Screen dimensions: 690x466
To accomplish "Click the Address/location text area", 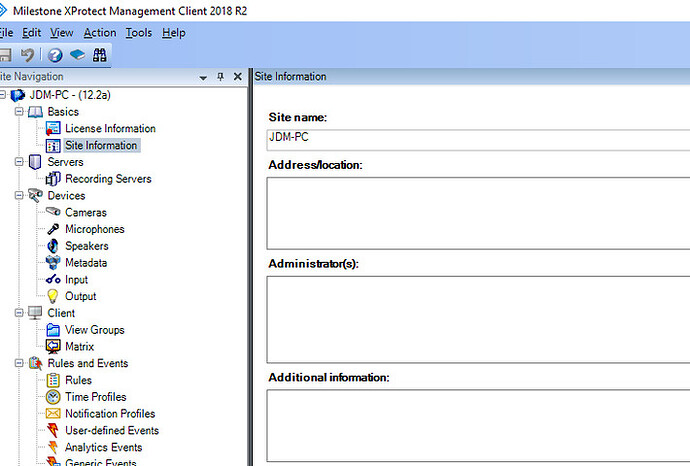I will click(478, 213).
